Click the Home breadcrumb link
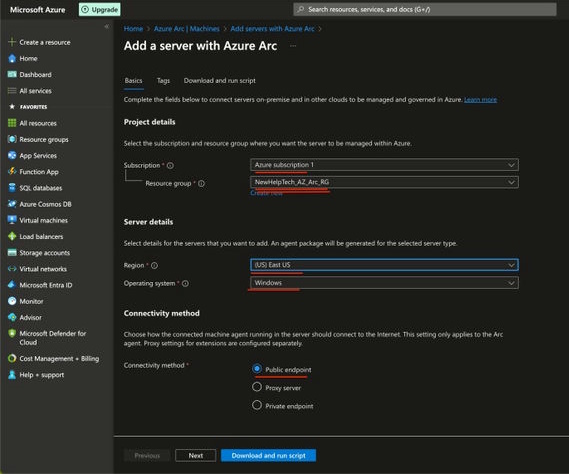This screenshot has height=474, width=569. [133, 29]
